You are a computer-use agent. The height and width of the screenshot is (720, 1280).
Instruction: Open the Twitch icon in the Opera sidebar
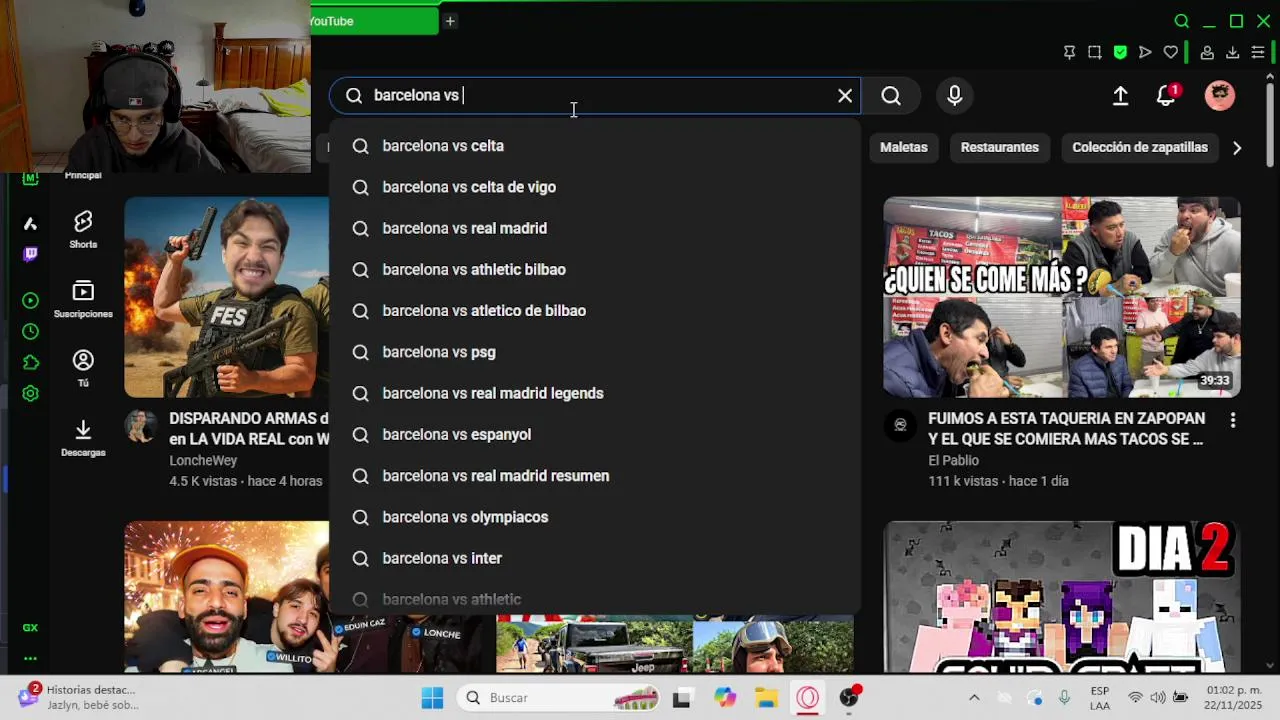30,255
